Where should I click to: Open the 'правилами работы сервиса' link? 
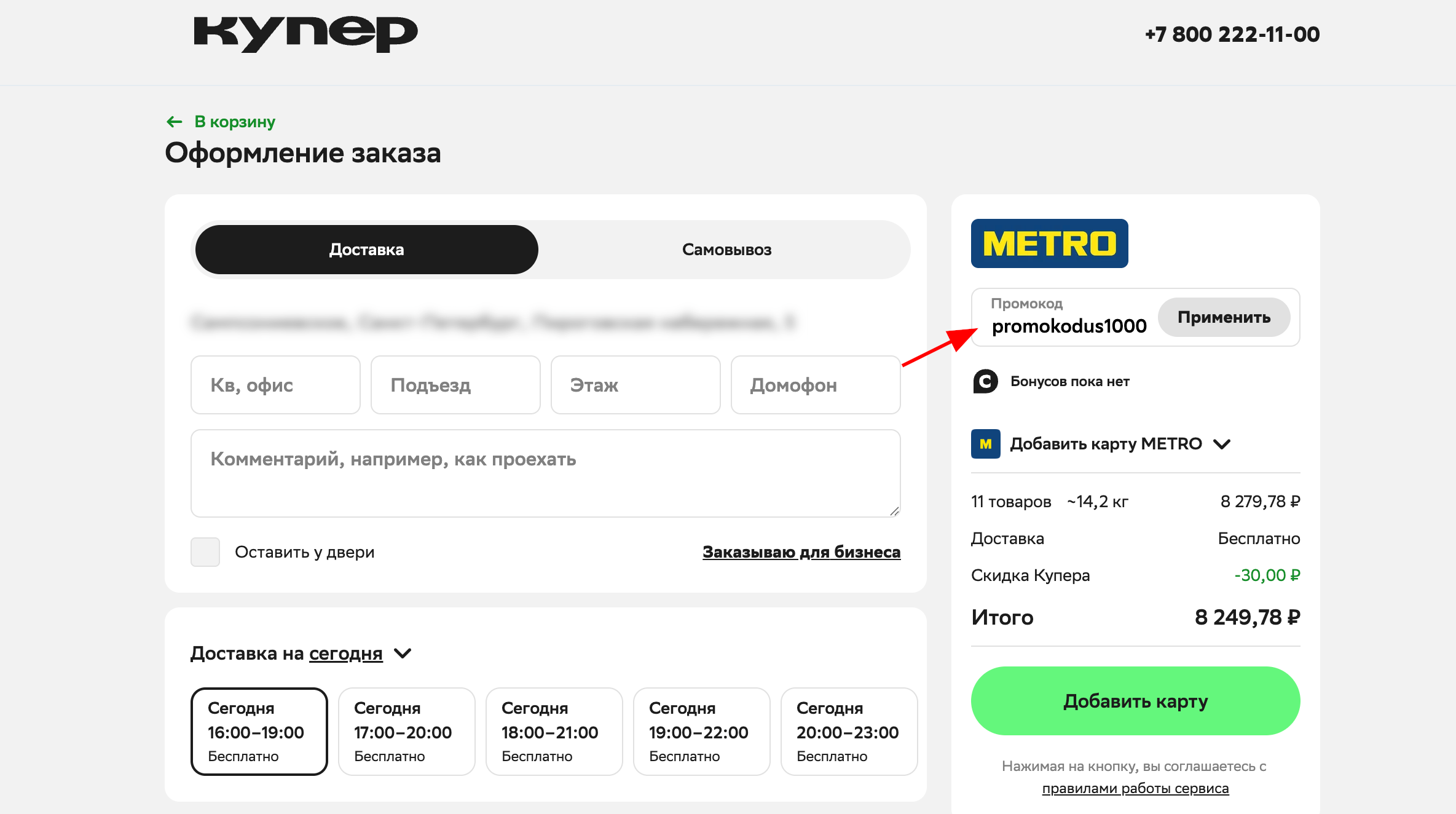(1135, 788)
